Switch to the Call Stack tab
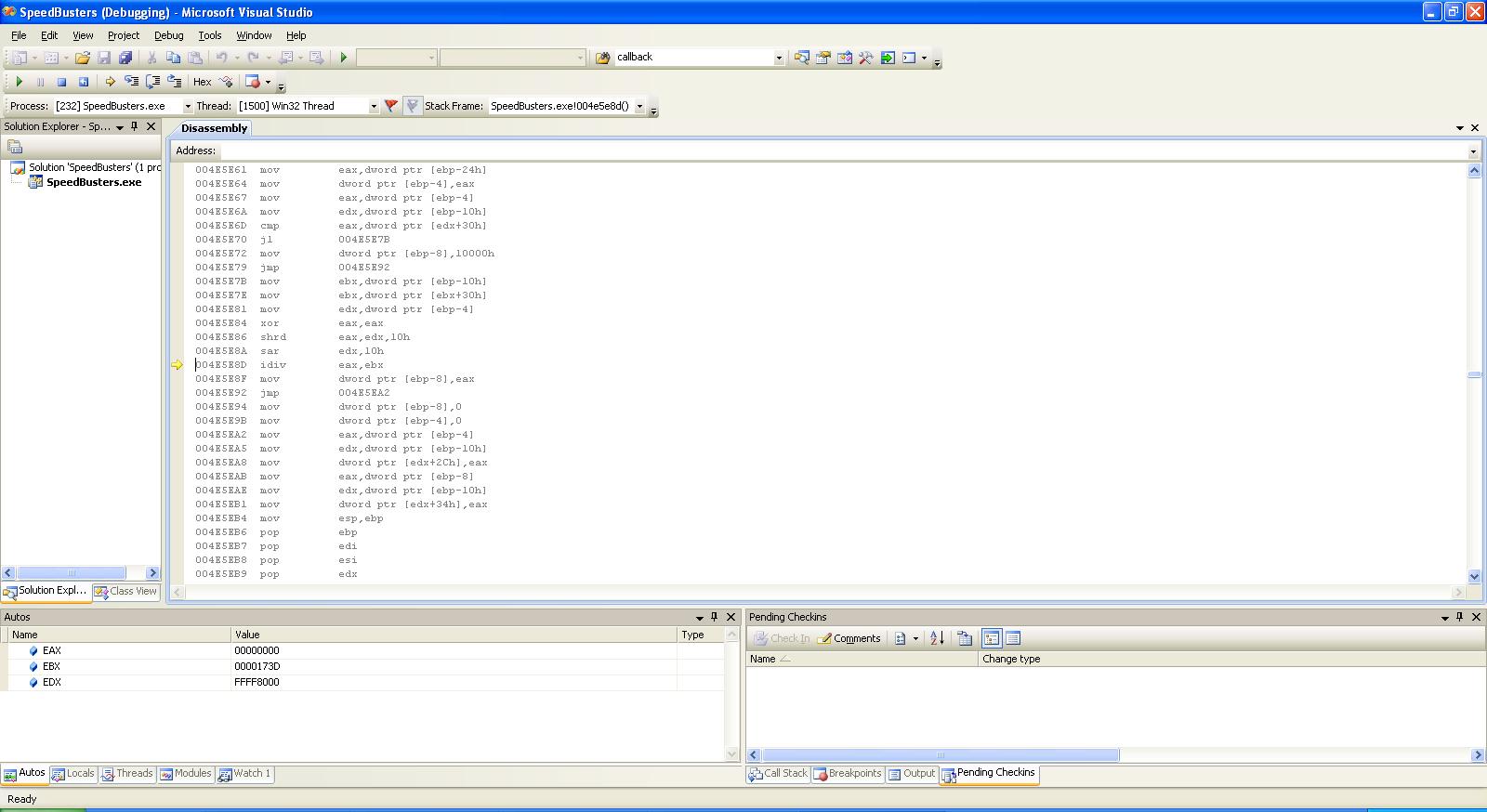This screenshot has height=812, width=1487. 777,774
